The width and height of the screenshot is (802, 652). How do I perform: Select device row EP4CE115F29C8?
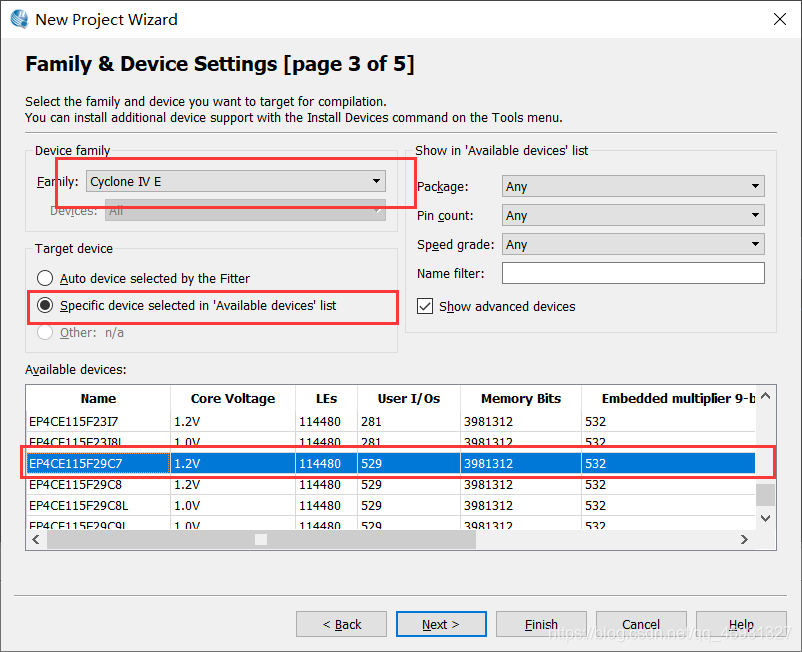(391, 484)
